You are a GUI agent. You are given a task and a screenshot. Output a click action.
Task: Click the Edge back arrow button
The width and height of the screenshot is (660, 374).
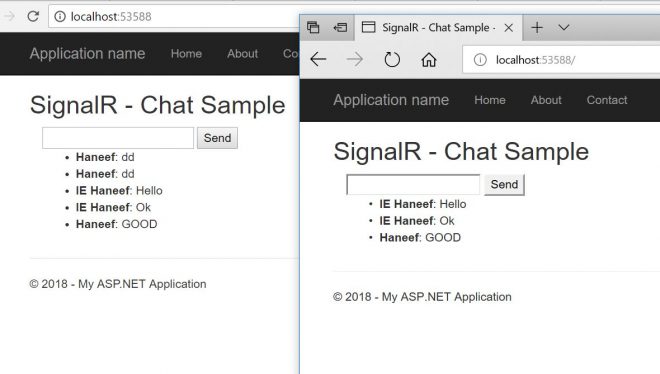click(x=318, y=59)
